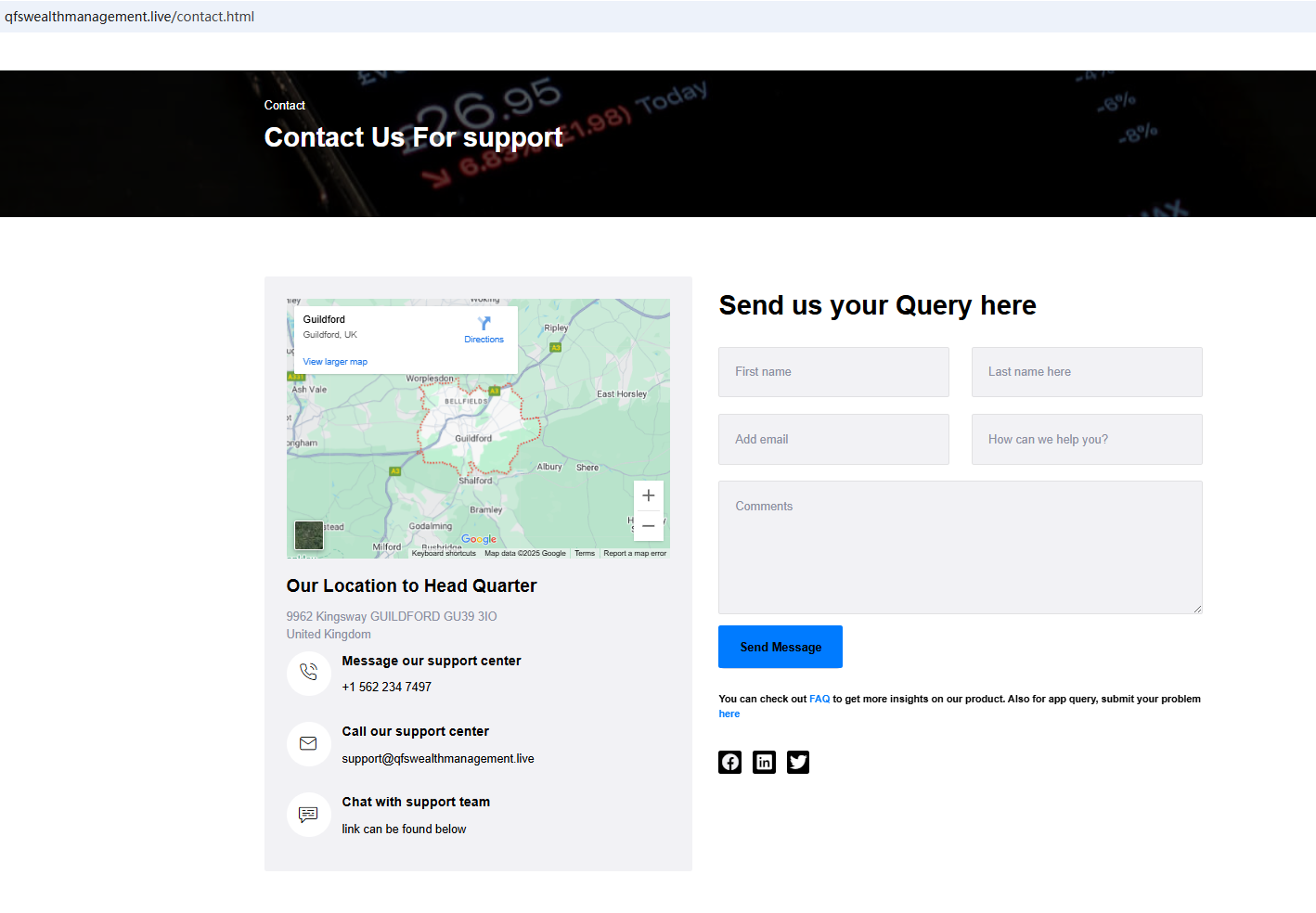
Task: Click into the Comments text area
Action: pos(961,547)
